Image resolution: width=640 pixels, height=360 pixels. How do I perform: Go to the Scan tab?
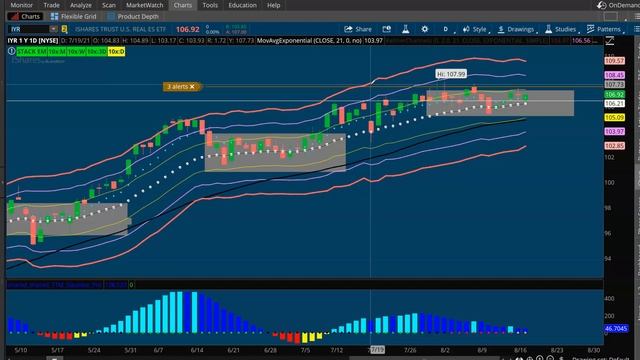109,5
